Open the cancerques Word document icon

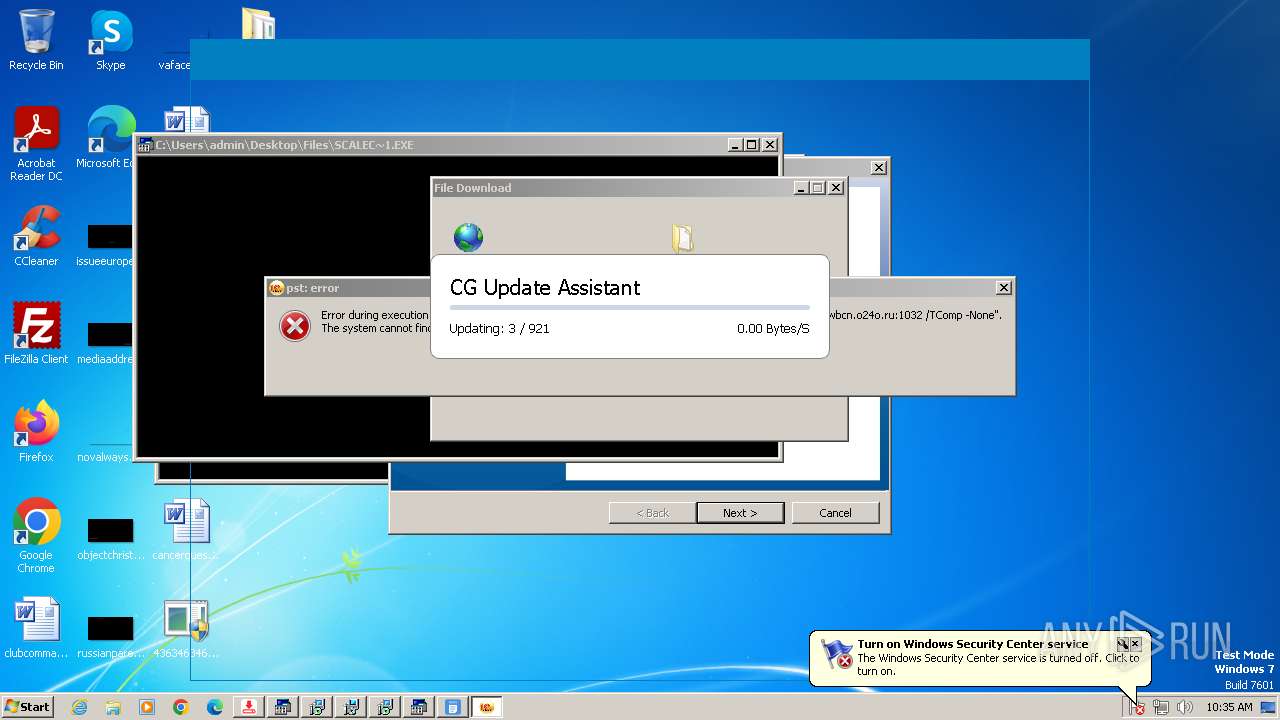[186, 530]
